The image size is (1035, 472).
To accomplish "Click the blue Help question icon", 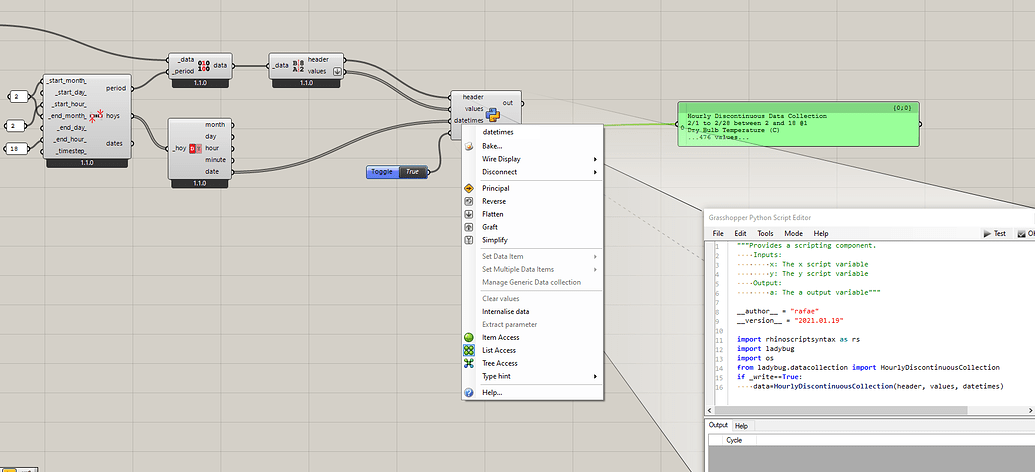I will (469, 393).
